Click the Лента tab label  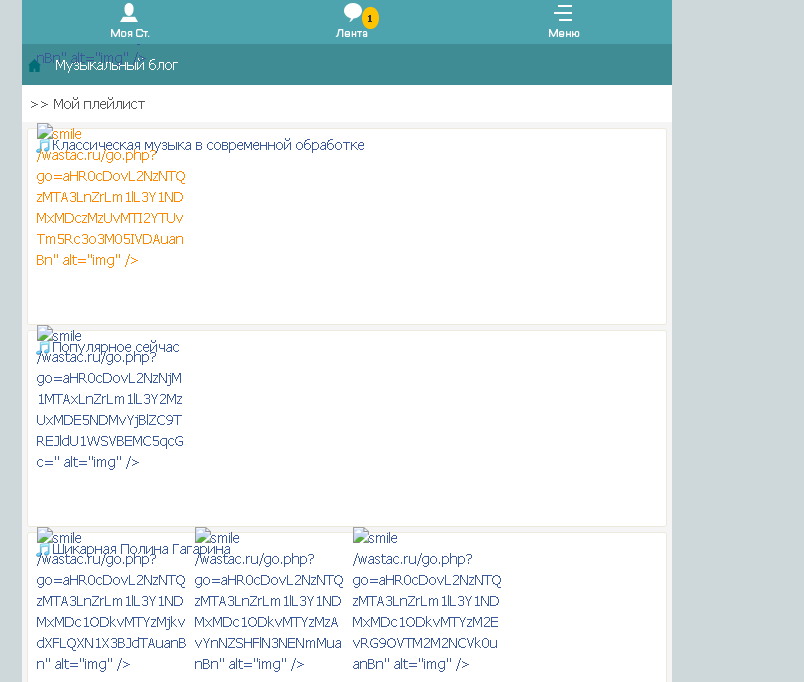(352, 33)
